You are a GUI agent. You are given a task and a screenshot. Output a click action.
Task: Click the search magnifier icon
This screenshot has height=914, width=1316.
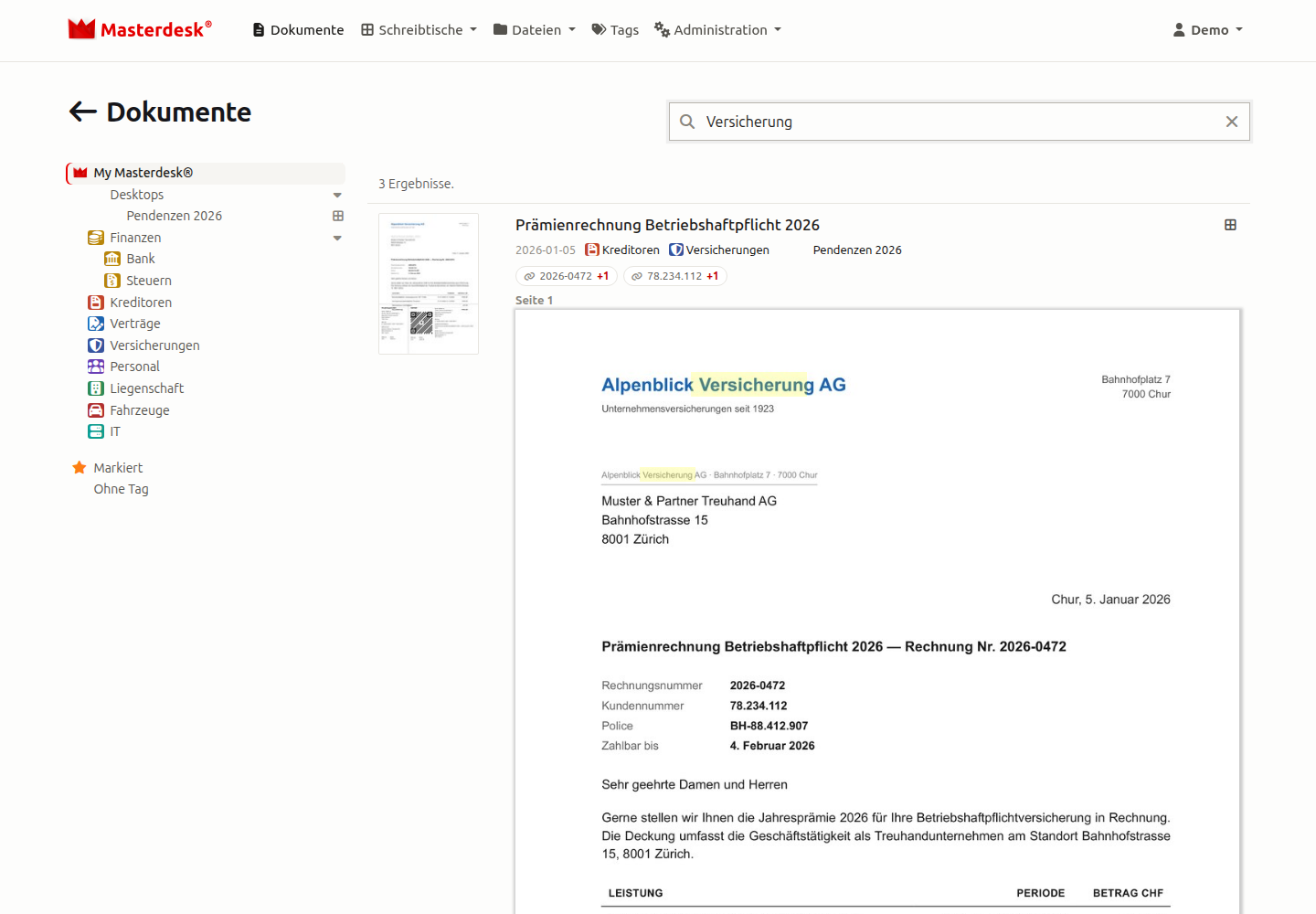tap(687, 122)
